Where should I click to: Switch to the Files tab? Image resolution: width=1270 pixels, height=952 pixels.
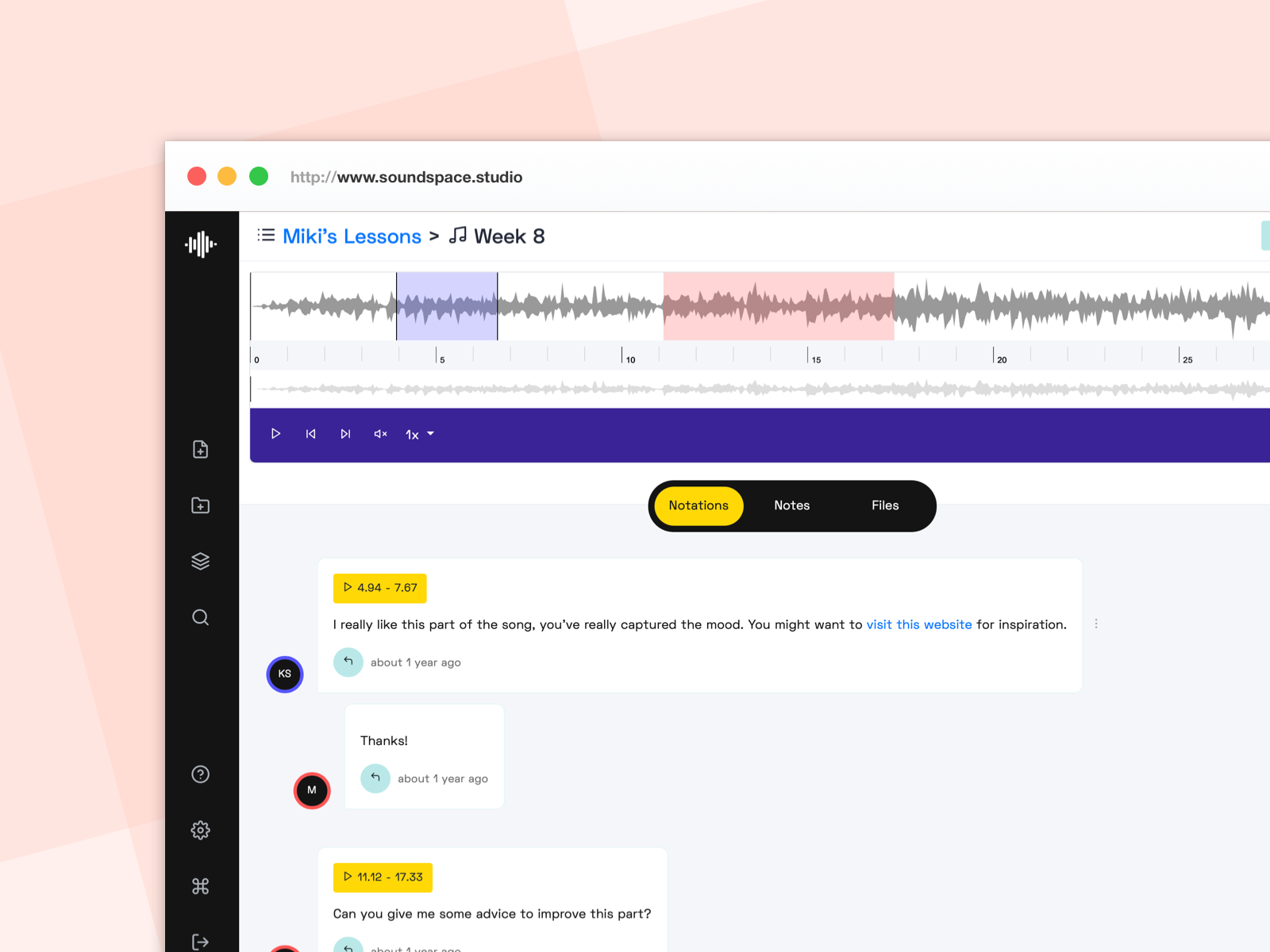(x=885, y=505)
